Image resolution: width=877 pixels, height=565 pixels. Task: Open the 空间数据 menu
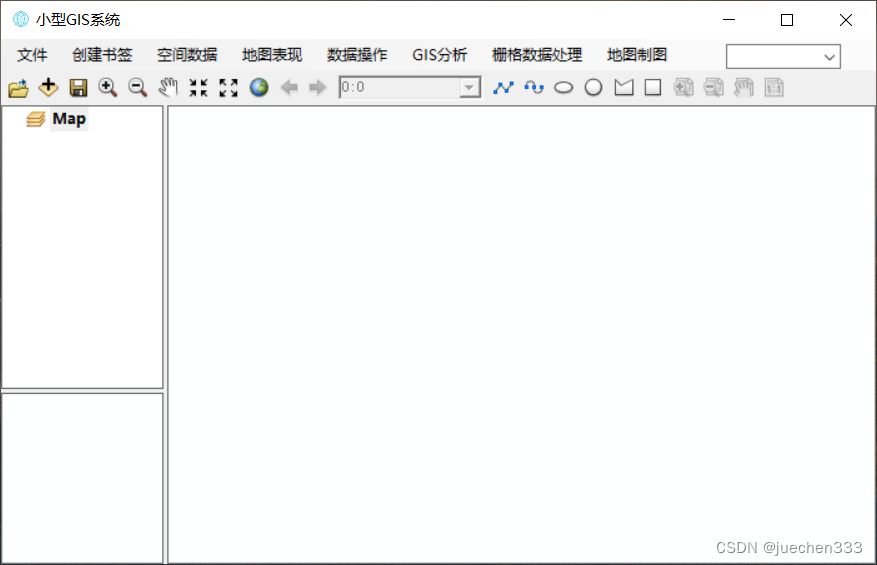pyautogui.click(x=187, y=55)
